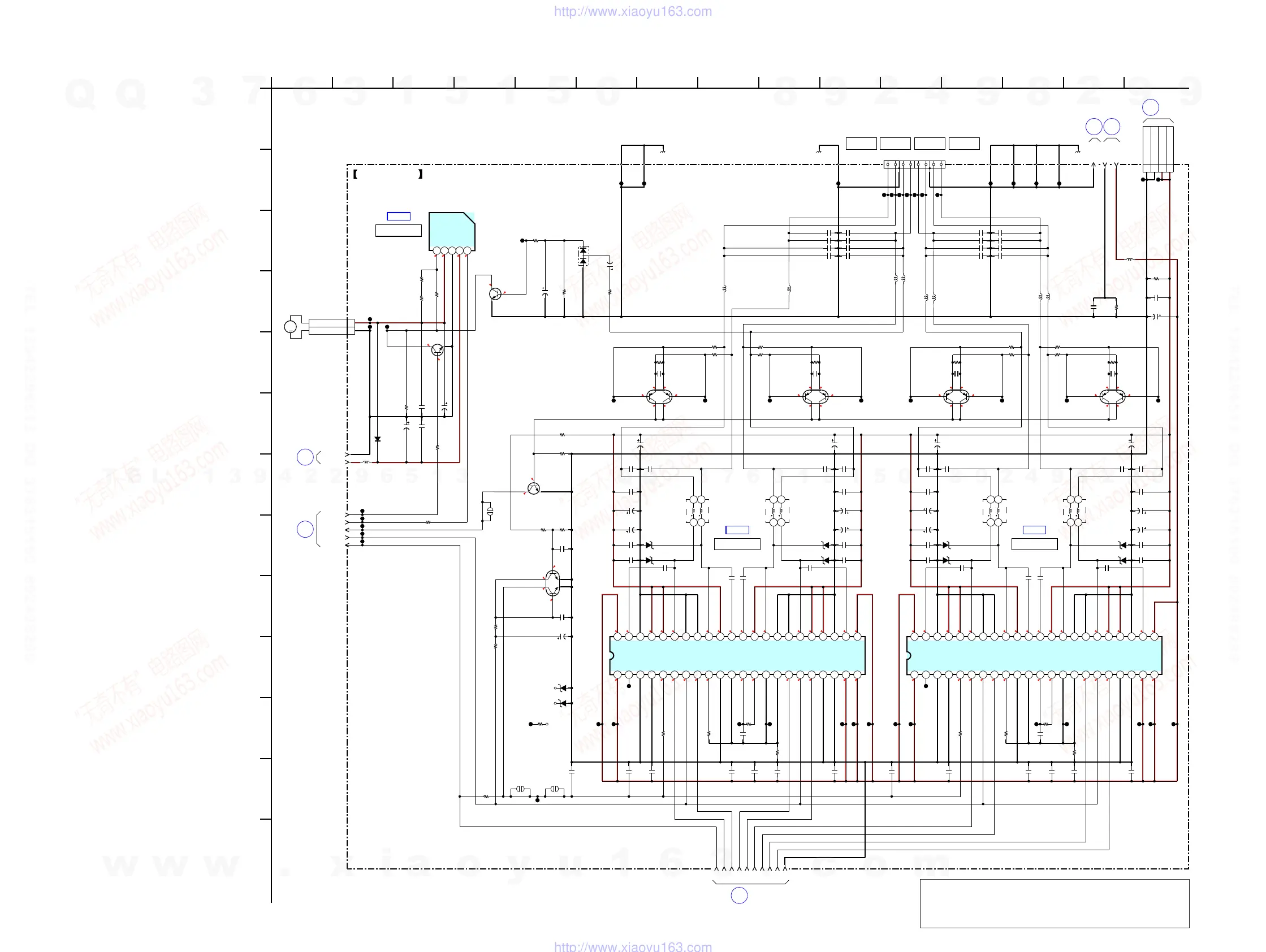Image resolution: width=1266 pixels, height=952 pixels.
Task: Click the blue circle below the bottom connector
Action: (x=739, y=895)
